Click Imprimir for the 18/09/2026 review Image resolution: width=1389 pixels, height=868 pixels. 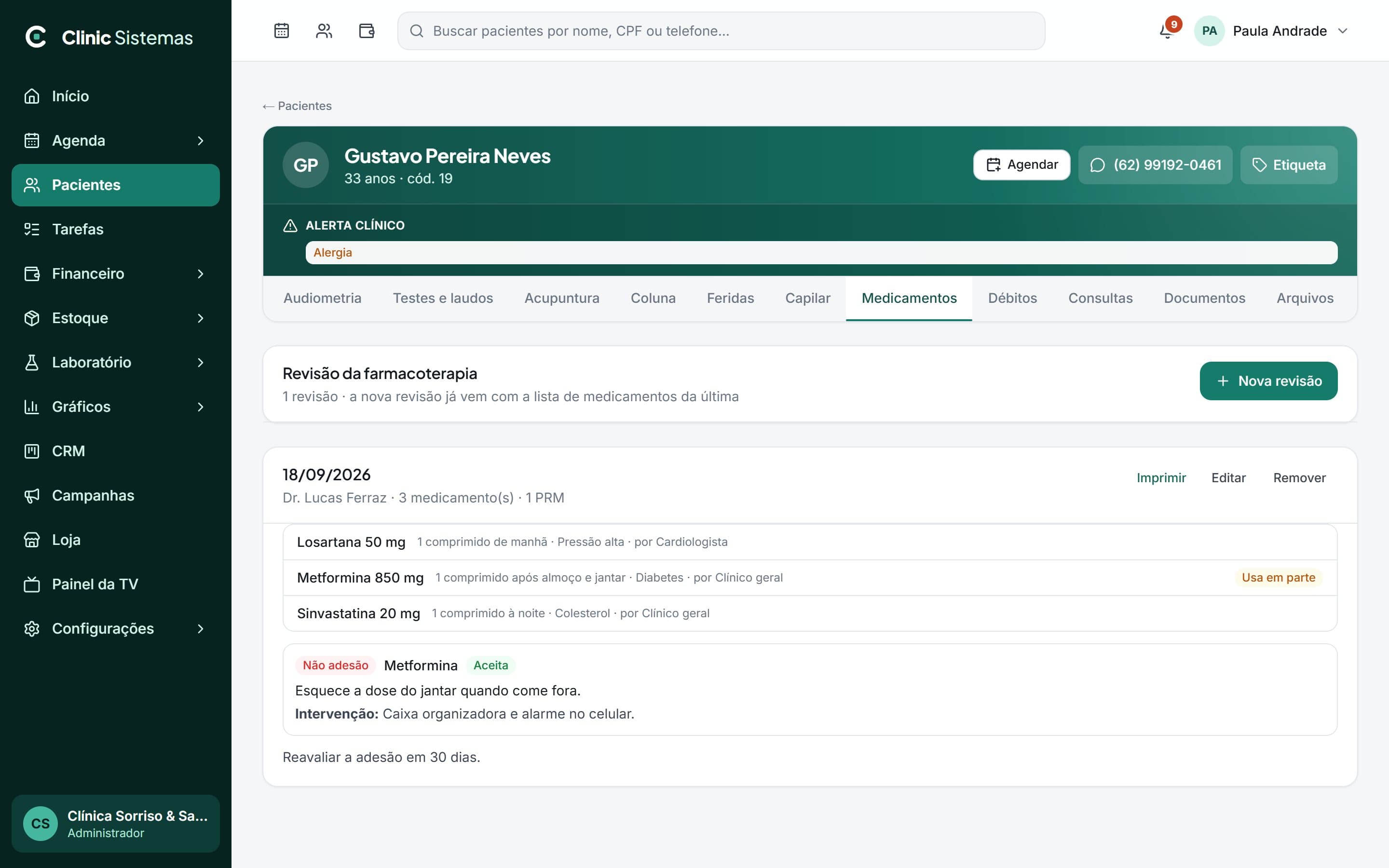pyautogui.click(x=1160, y=477)
